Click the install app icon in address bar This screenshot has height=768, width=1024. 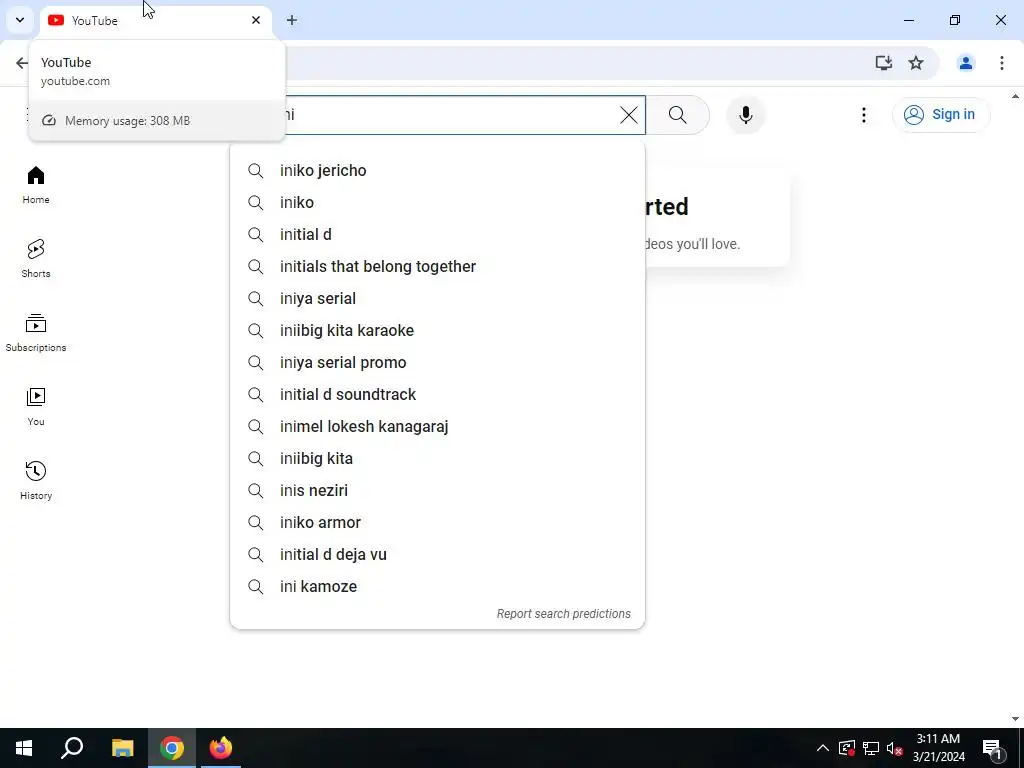[x=883, y=63]
